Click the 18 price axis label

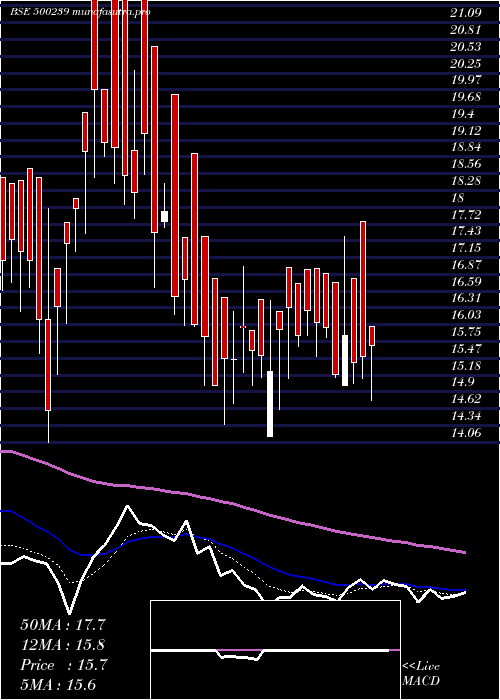pyautogui.click(x=458, y=198)
